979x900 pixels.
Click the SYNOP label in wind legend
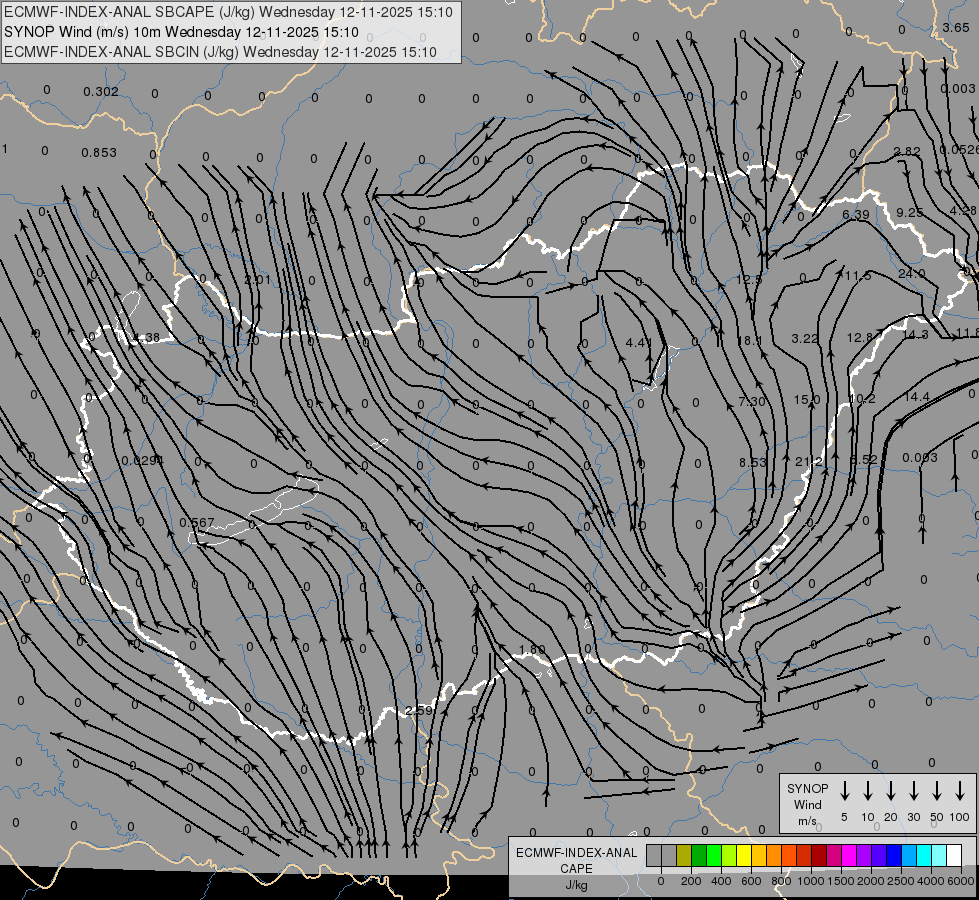(x=807, y=789)
